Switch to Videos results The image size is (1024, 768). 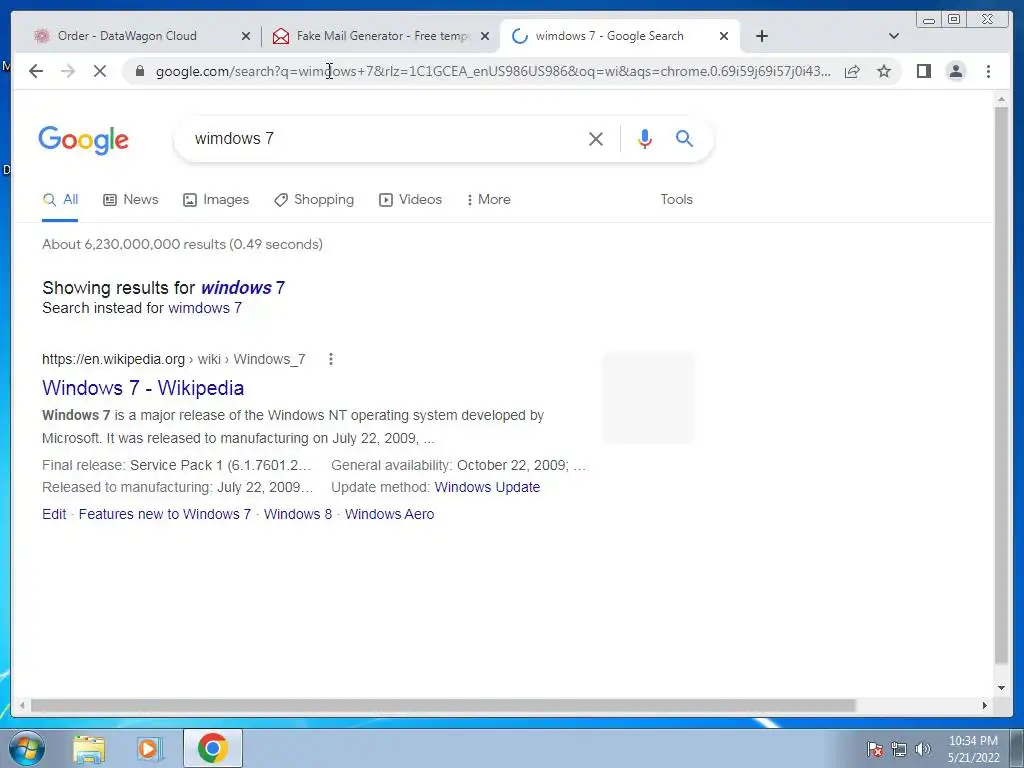click(411, 200)
